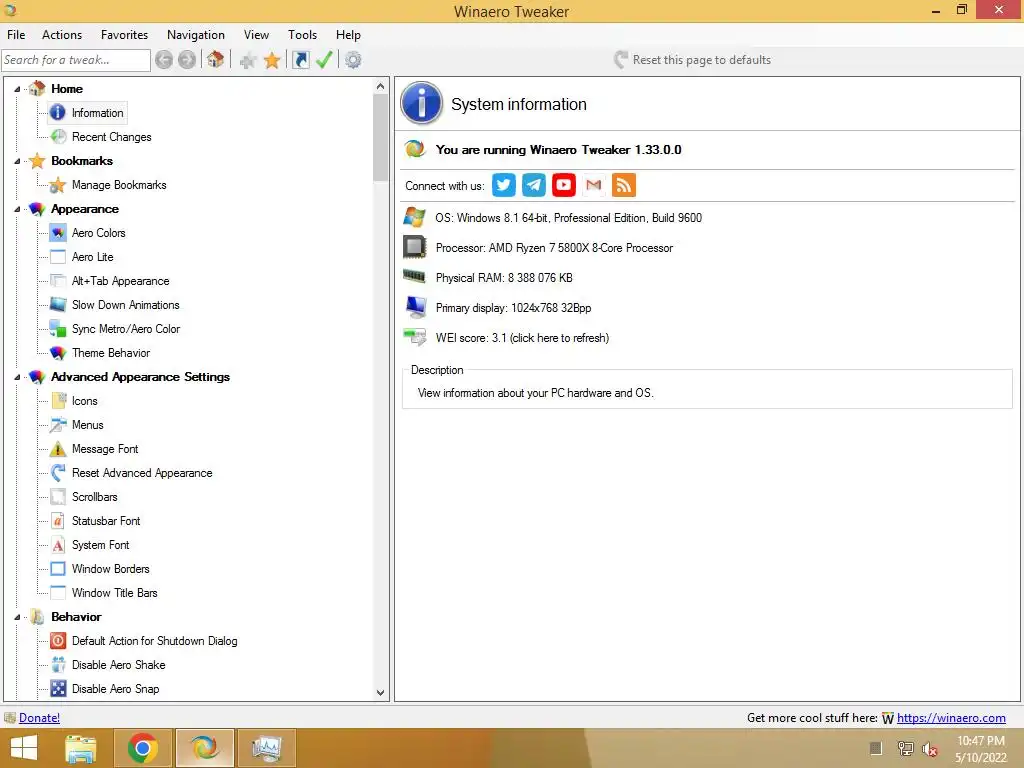1024x768 pixels.
Task: Collapse the Advanced Appearance Settings node
Action: pos(17,377)
